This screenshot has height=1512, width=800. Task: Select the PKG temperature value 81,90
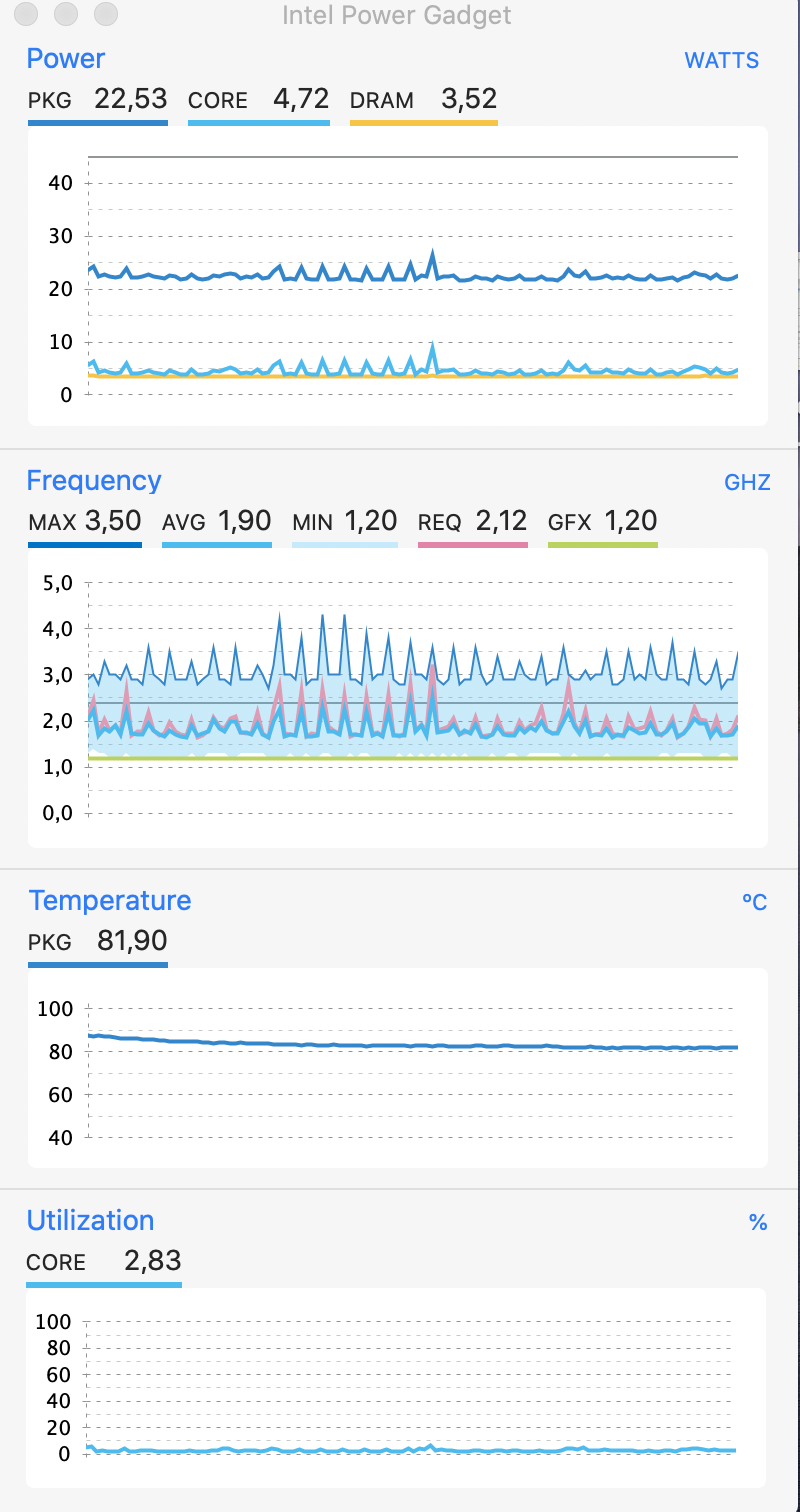click(132, 940)
